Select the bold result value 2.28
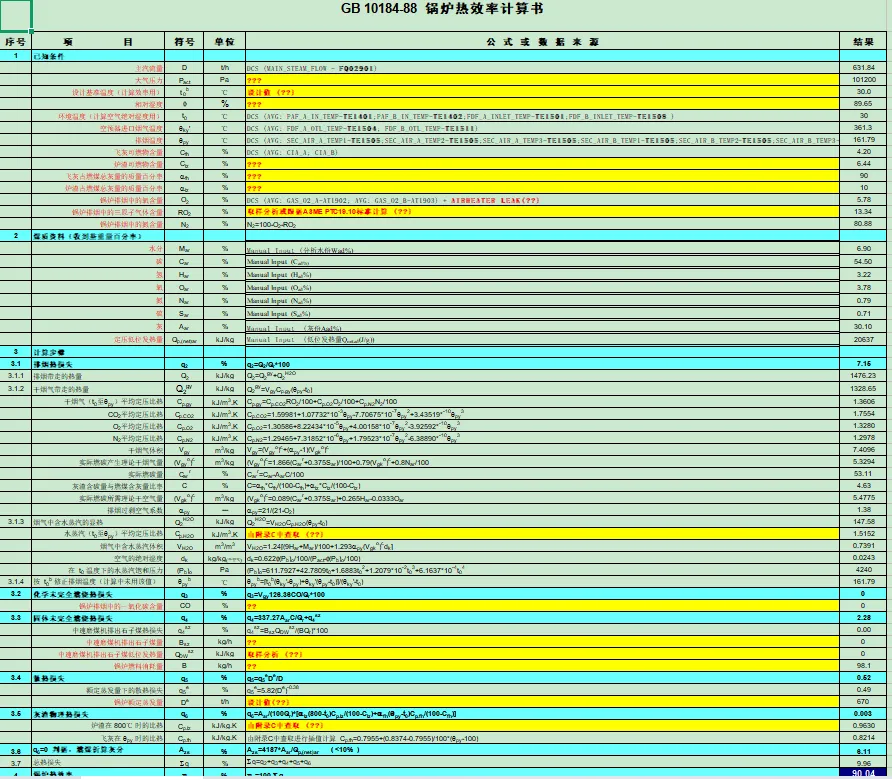Image resolution: width=892 pixels, height=779 pixels. tap(864, 617)
